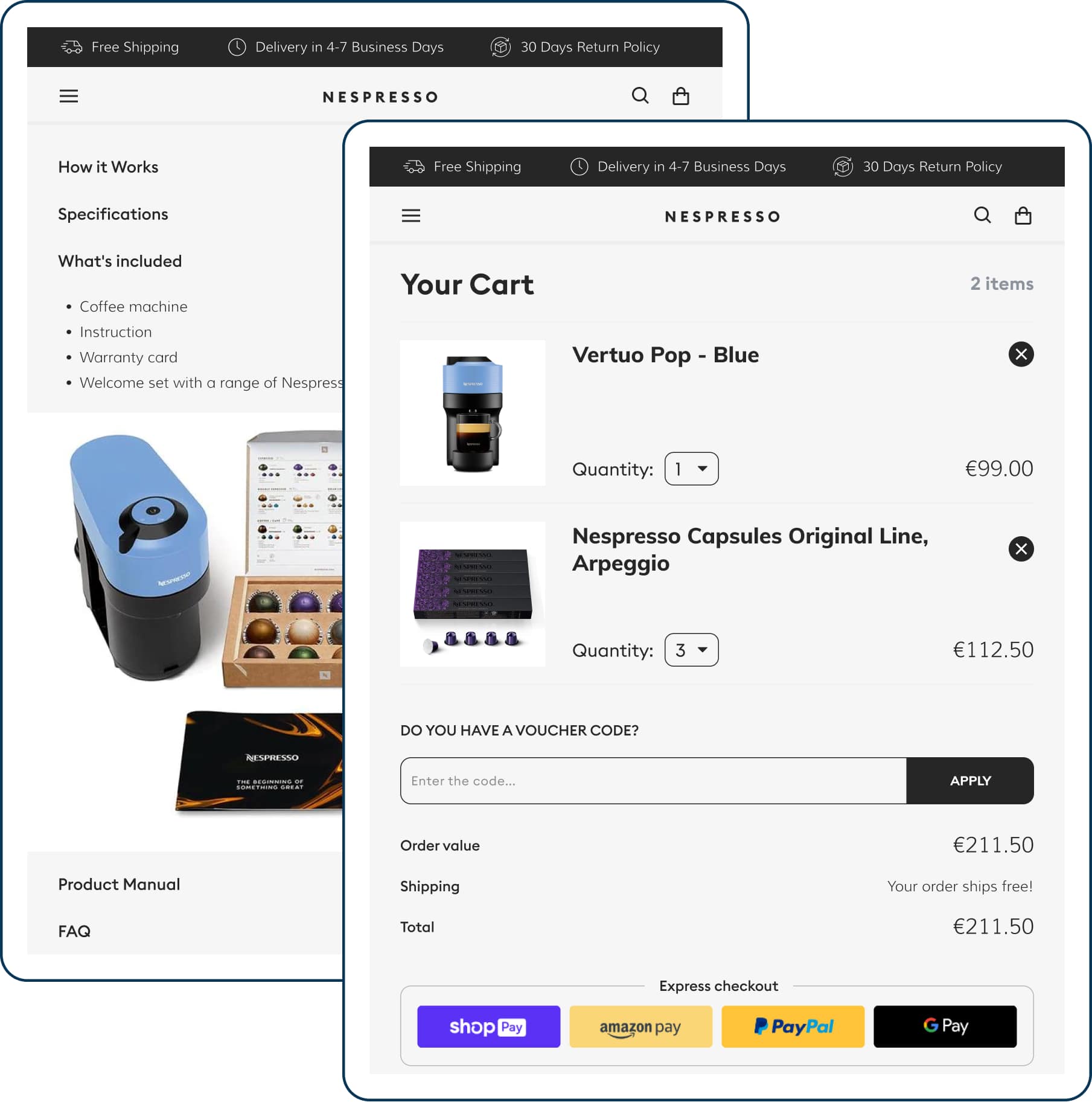Open shopping bag on product page header
The width and height of the screenshot is (1092, 1102).
pyautogui.click(x=680, y=96)
